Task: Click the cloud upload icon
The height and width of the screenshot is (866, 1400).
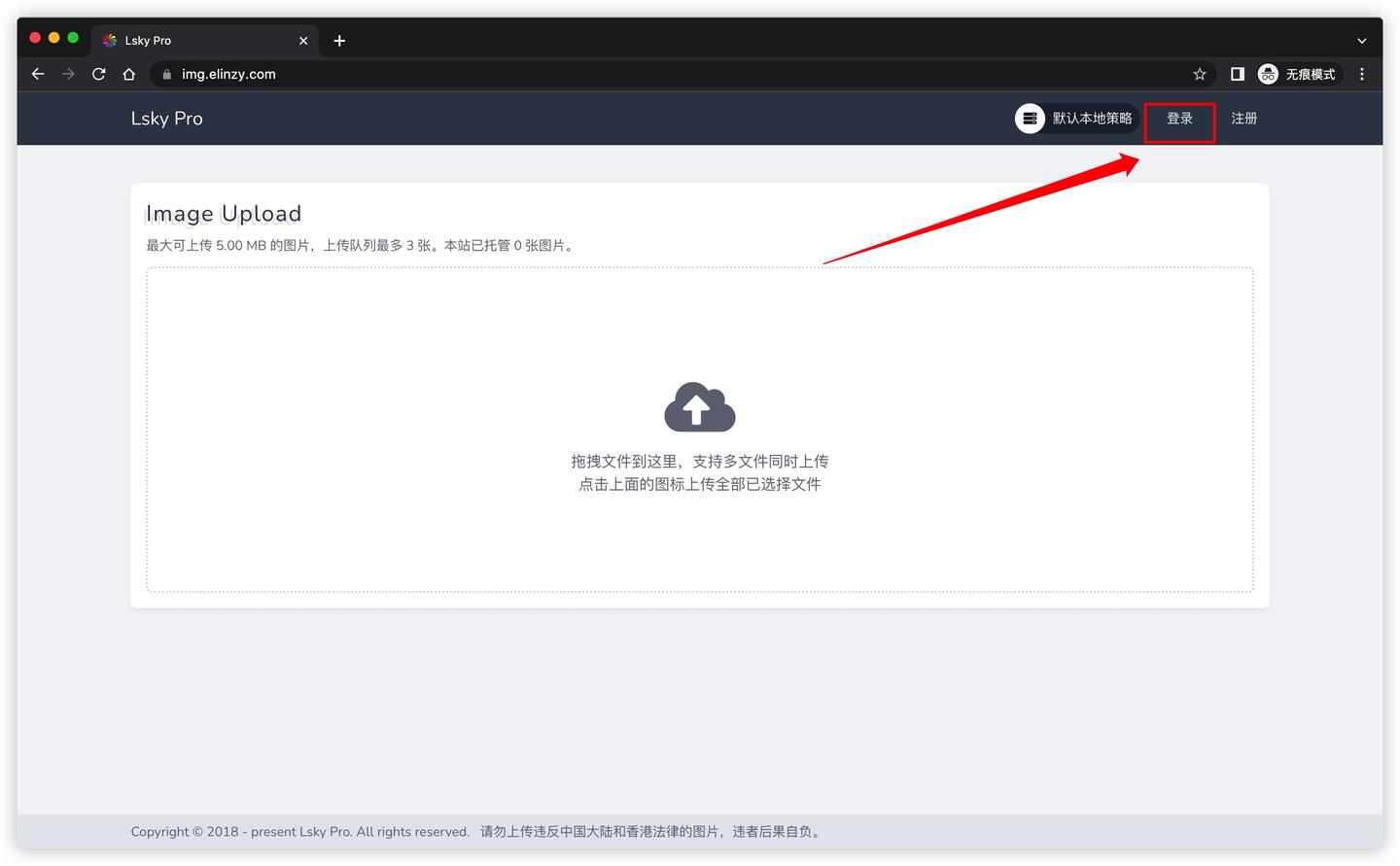Action: pos(699,406)
